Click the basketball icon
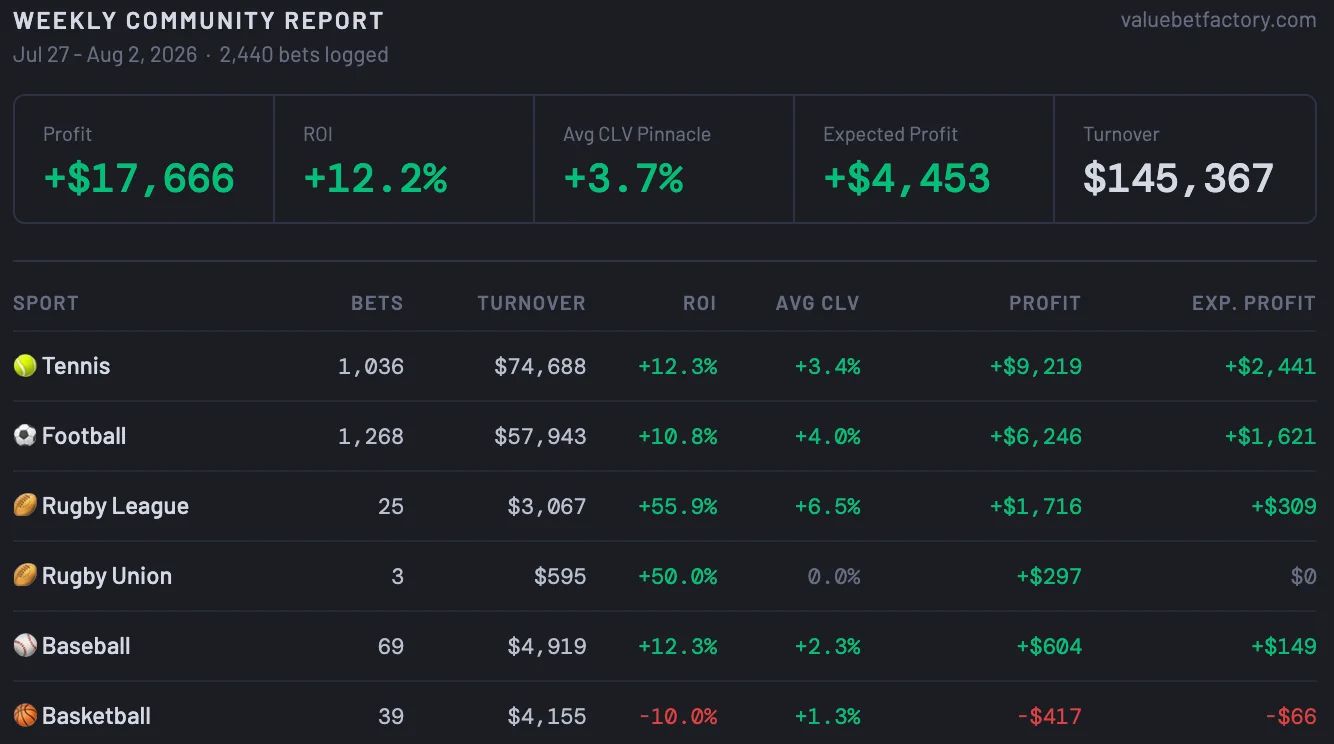The image size is (1334, 744). click(x=25, y=716)
